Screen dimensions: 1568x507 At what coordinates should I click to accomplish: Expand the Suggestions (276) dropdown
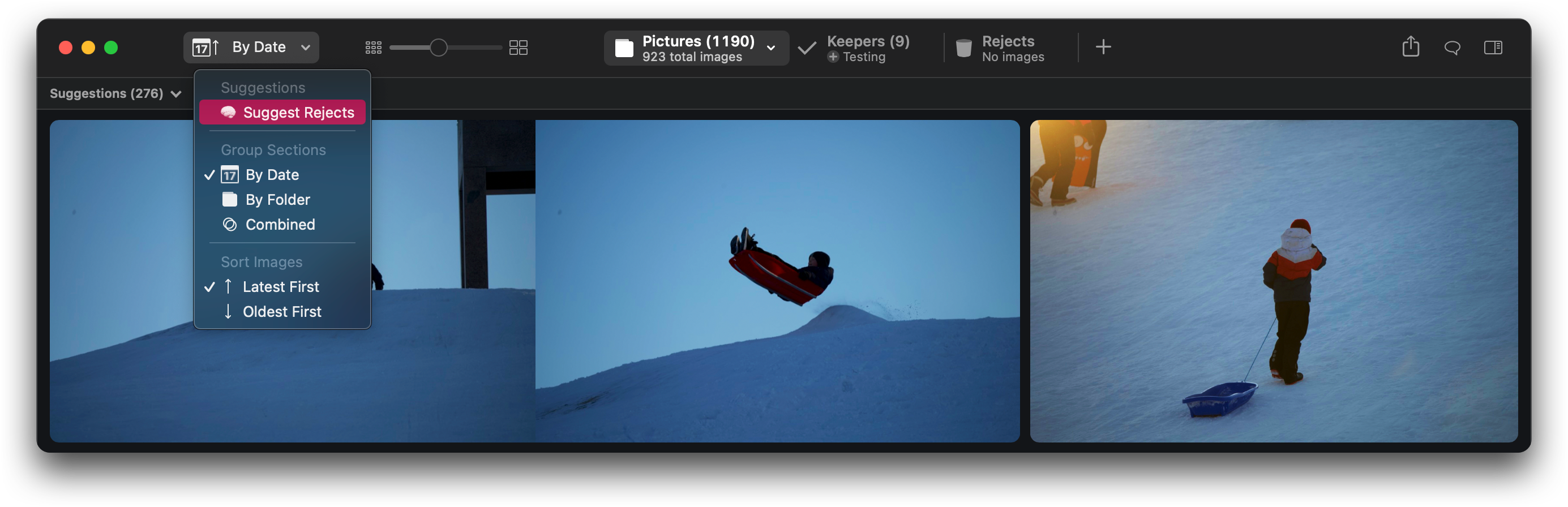pos(115,94)
